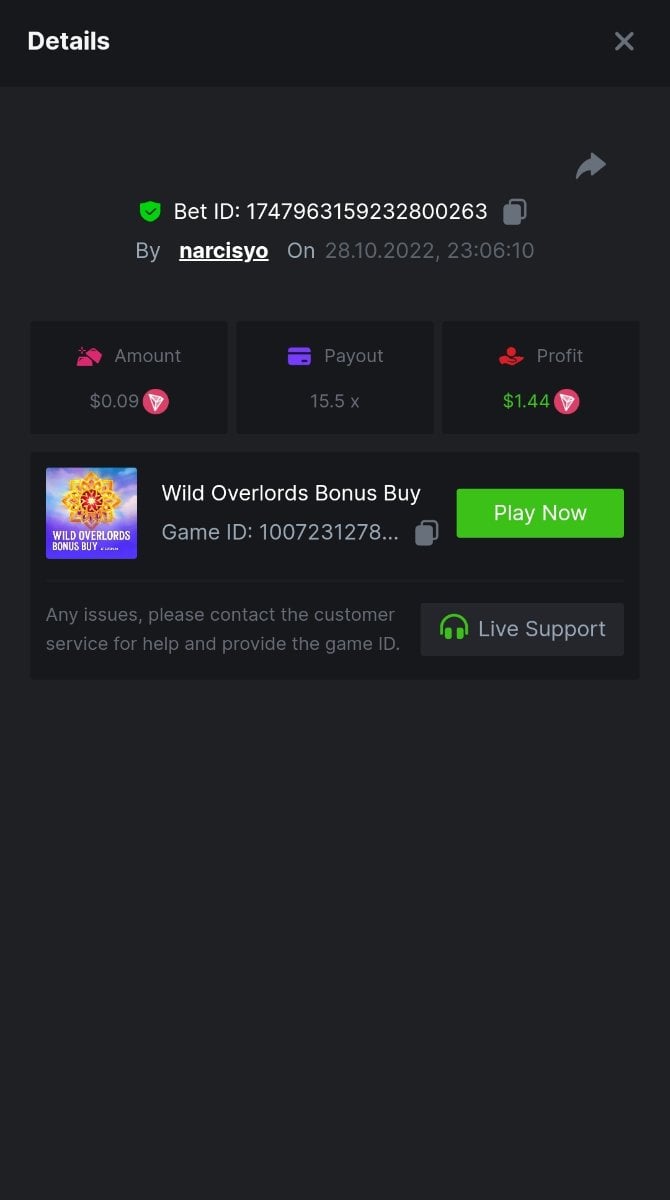Click the $1.44 profit value
The image size is (670, 1200).
(526, 401)
